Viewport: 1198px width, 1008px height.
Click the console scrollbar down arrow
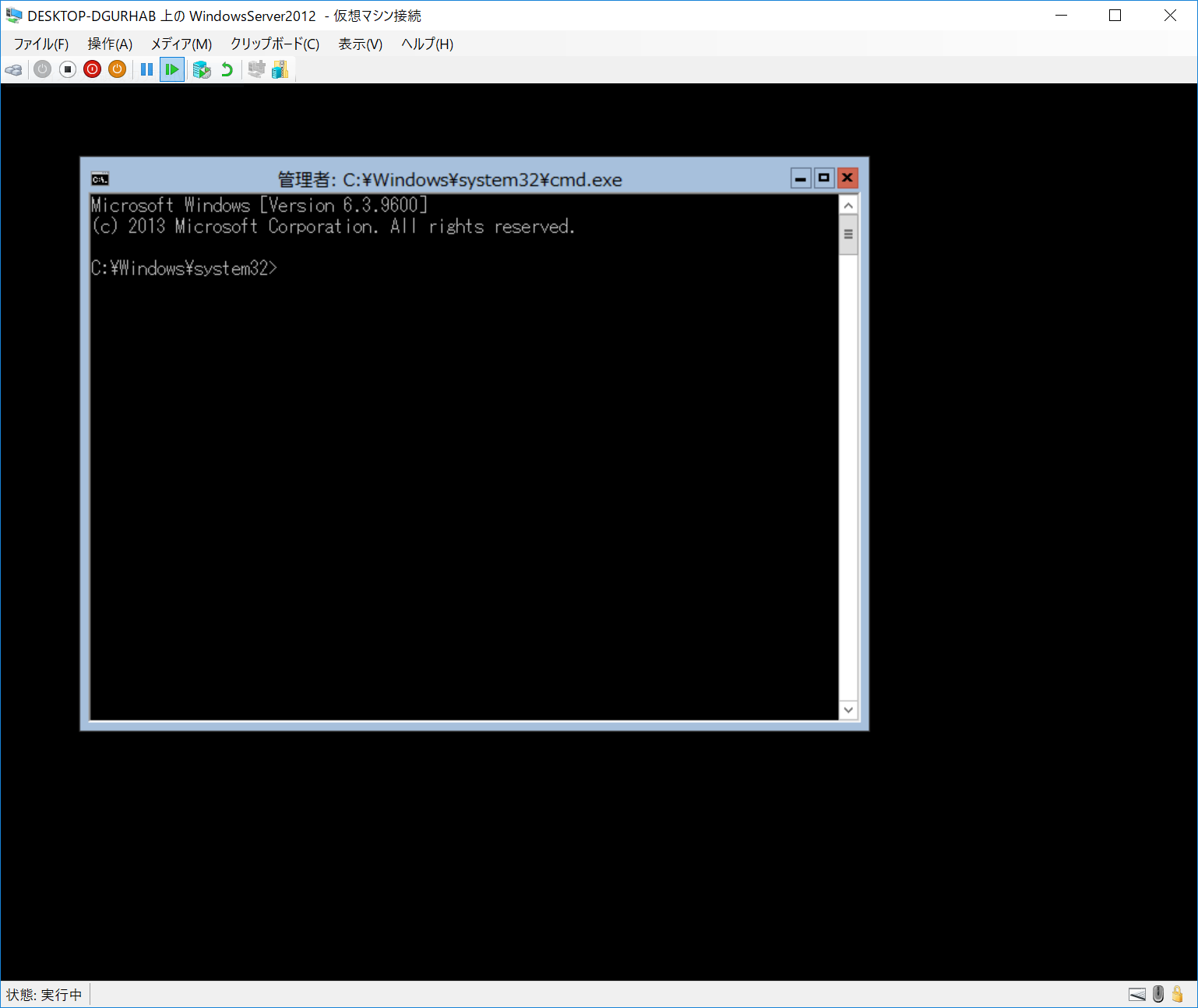tap(848, 710)
